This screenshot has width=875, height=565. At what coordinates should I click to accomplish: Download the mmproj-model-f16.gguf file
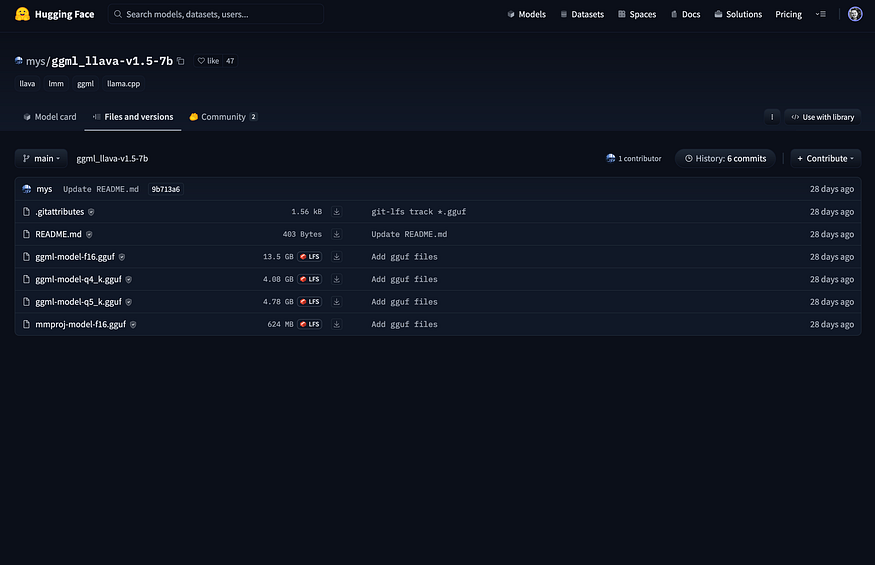click(336, 324)
